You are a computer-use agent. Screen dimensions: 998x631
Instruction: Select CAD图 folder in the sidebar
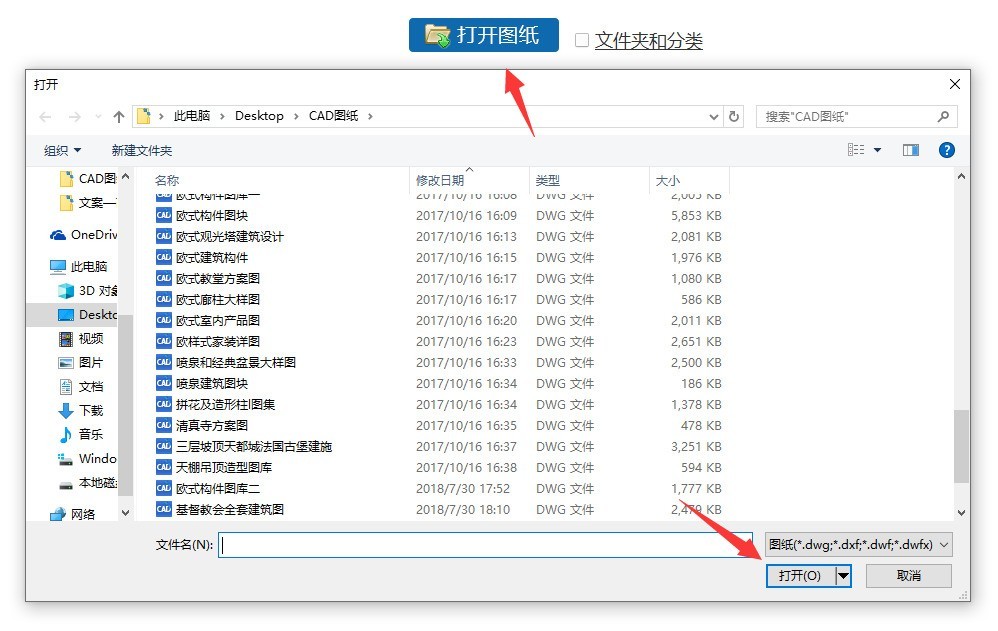[x=88, y=178]
